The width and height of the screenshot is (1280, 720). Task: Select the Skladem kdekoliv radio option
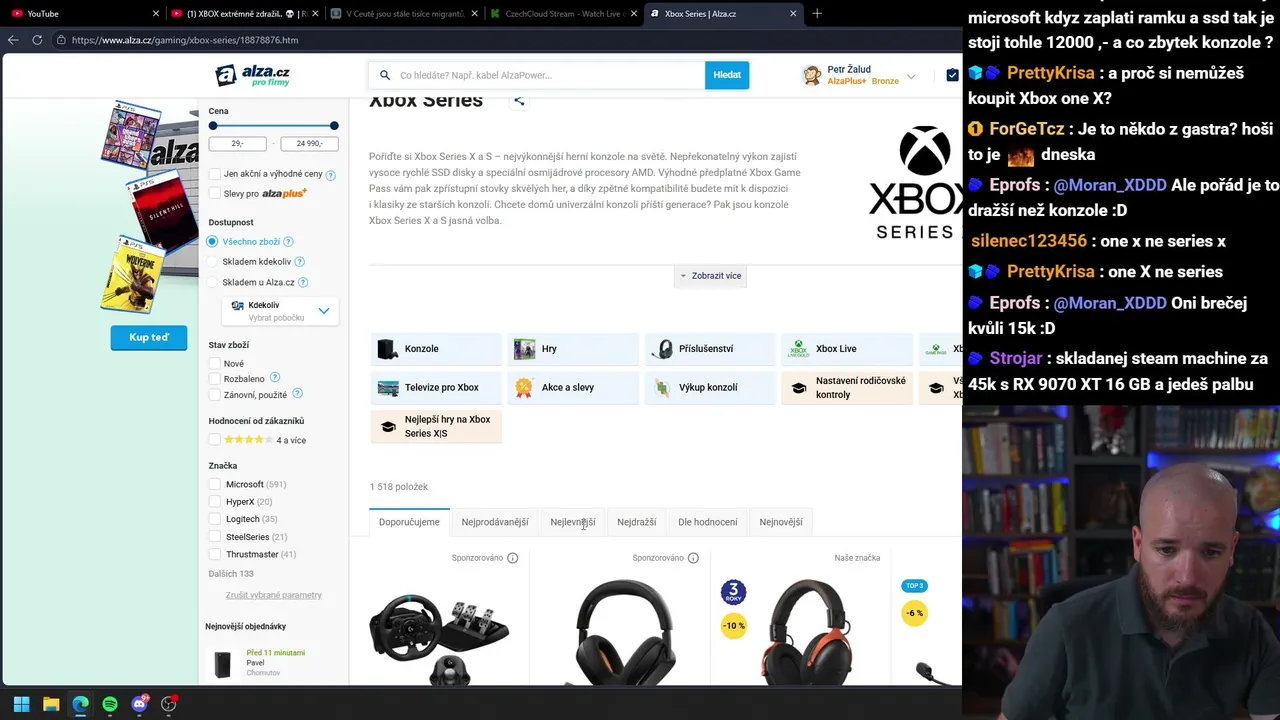click(212, 262)
